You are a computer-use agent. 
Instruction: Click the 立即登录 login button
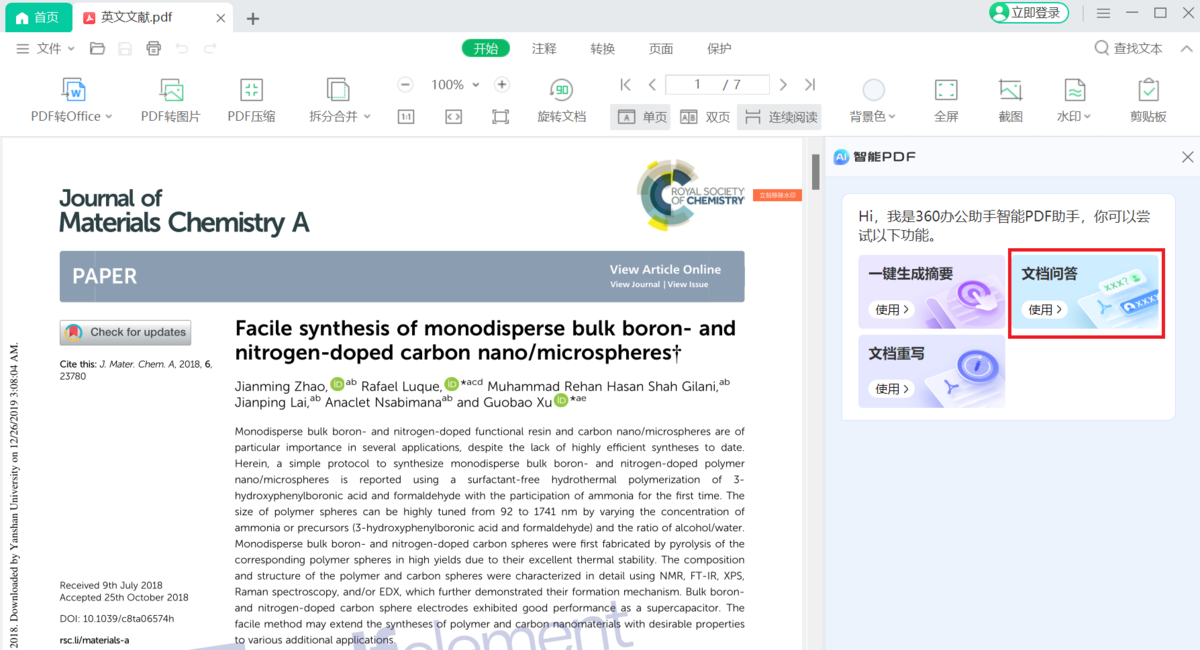click(x=1029, y=13)
